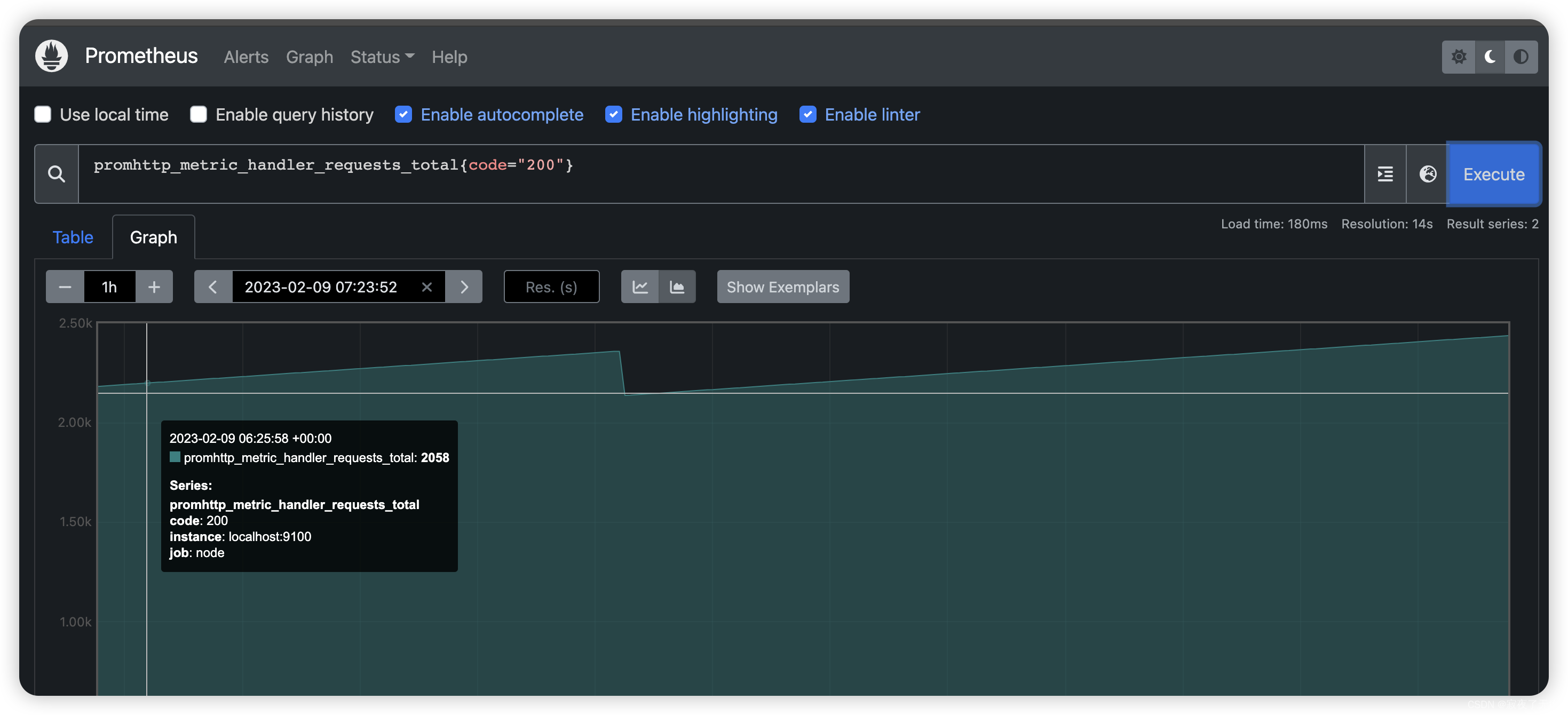Click the stacked chart view icon

tap(677, 287)
